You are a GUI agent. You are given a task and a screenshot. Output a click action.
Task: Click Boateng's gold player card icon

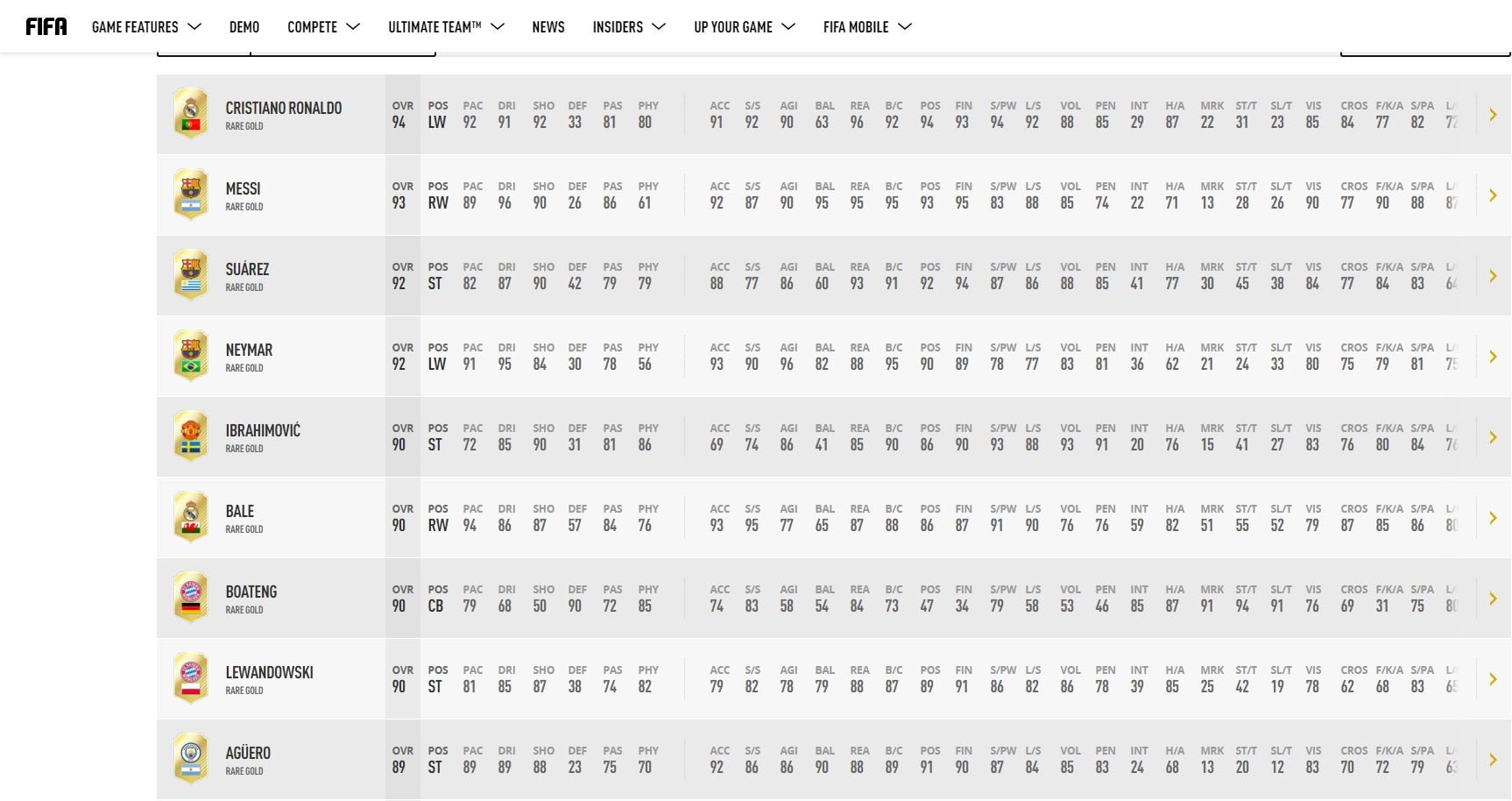191,598
